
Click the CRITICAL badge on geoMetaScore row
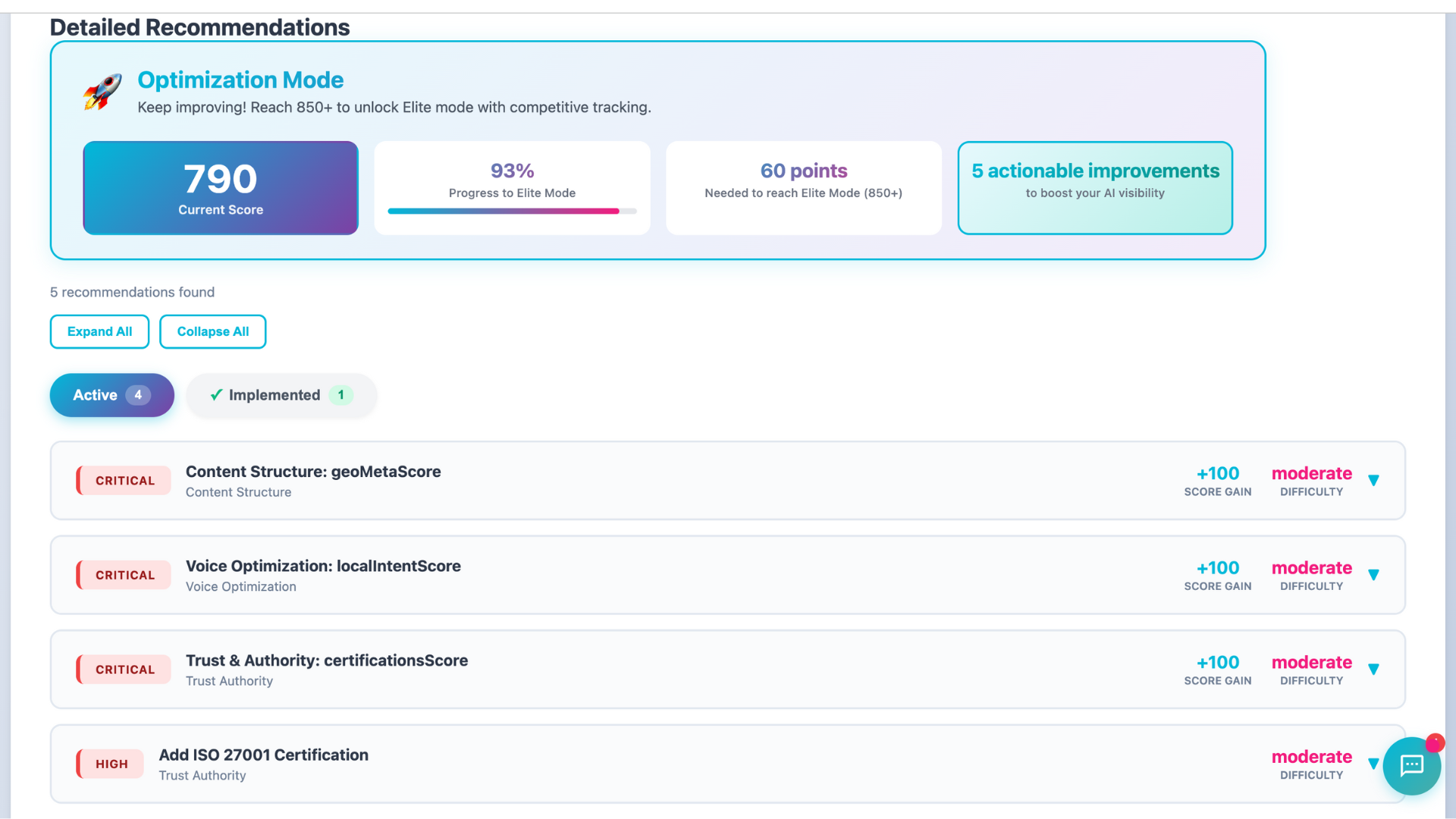124,481
